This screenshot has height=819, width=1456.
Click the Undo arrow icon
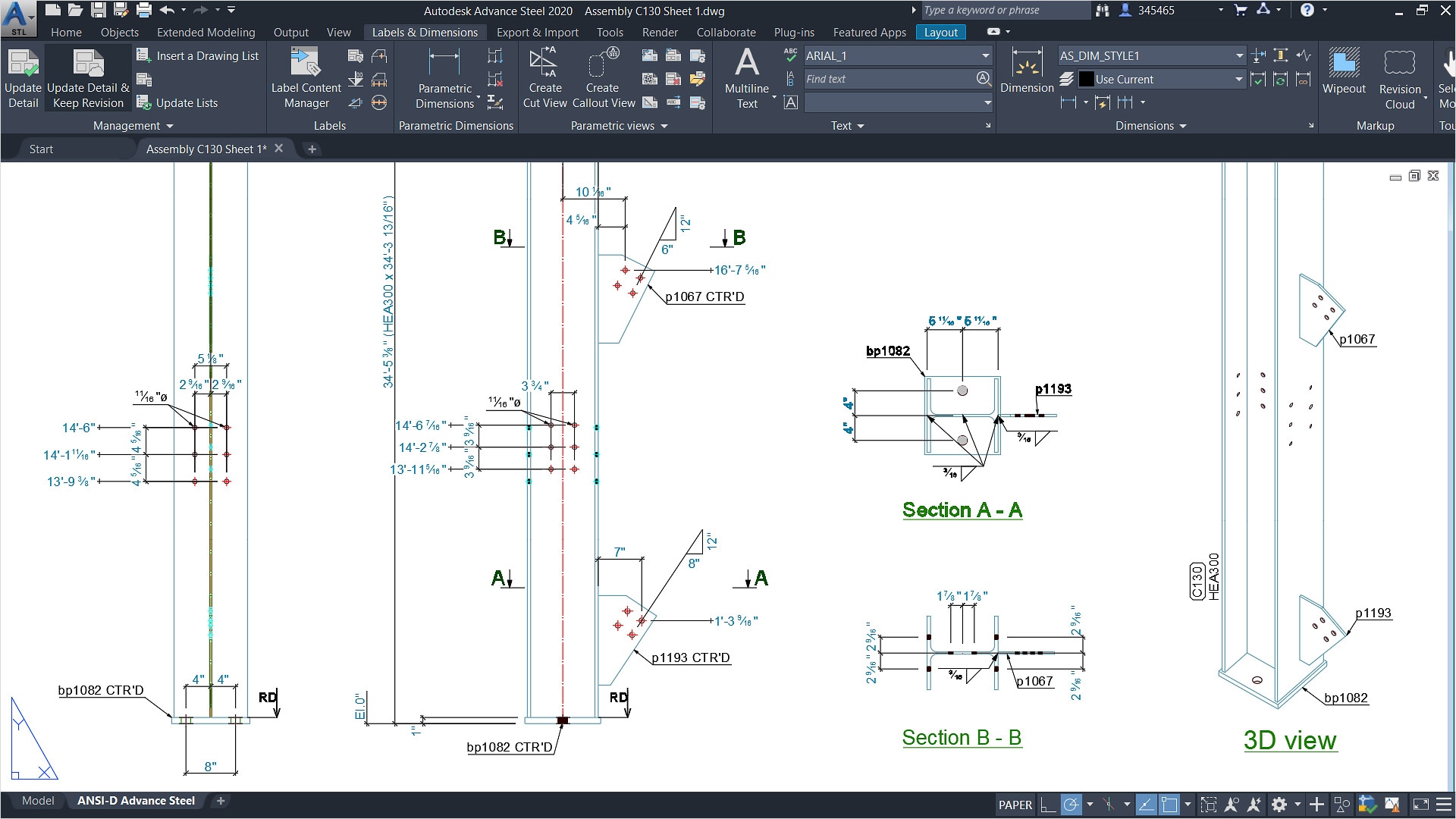tap(167, 11)
